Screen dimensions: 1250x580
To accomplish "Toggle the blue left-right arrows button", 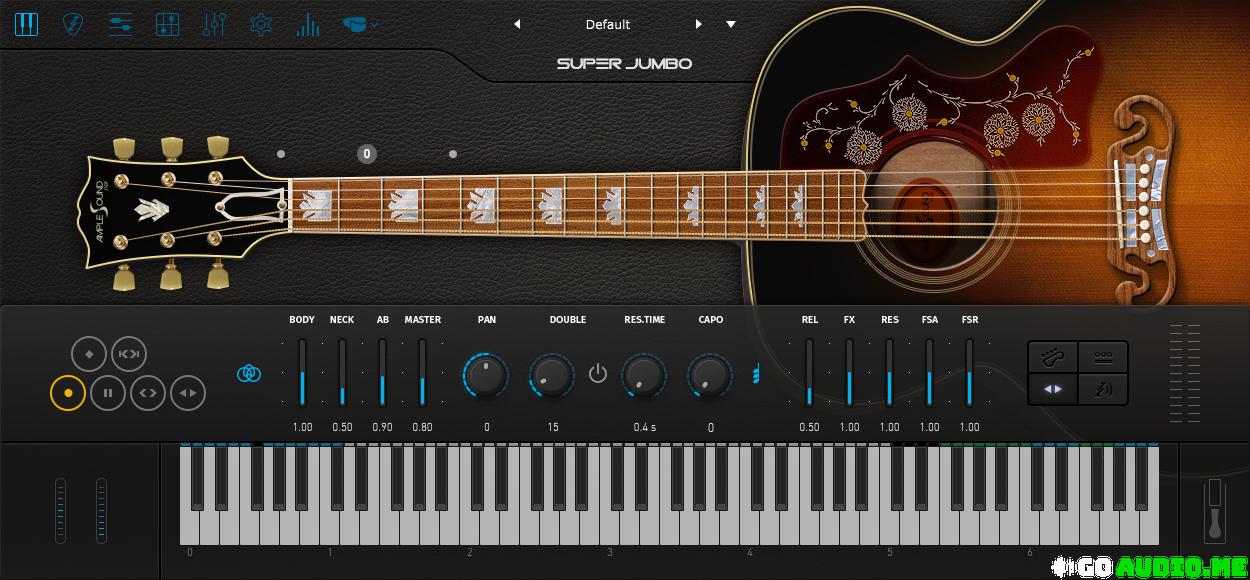I will pos(1053,389).
